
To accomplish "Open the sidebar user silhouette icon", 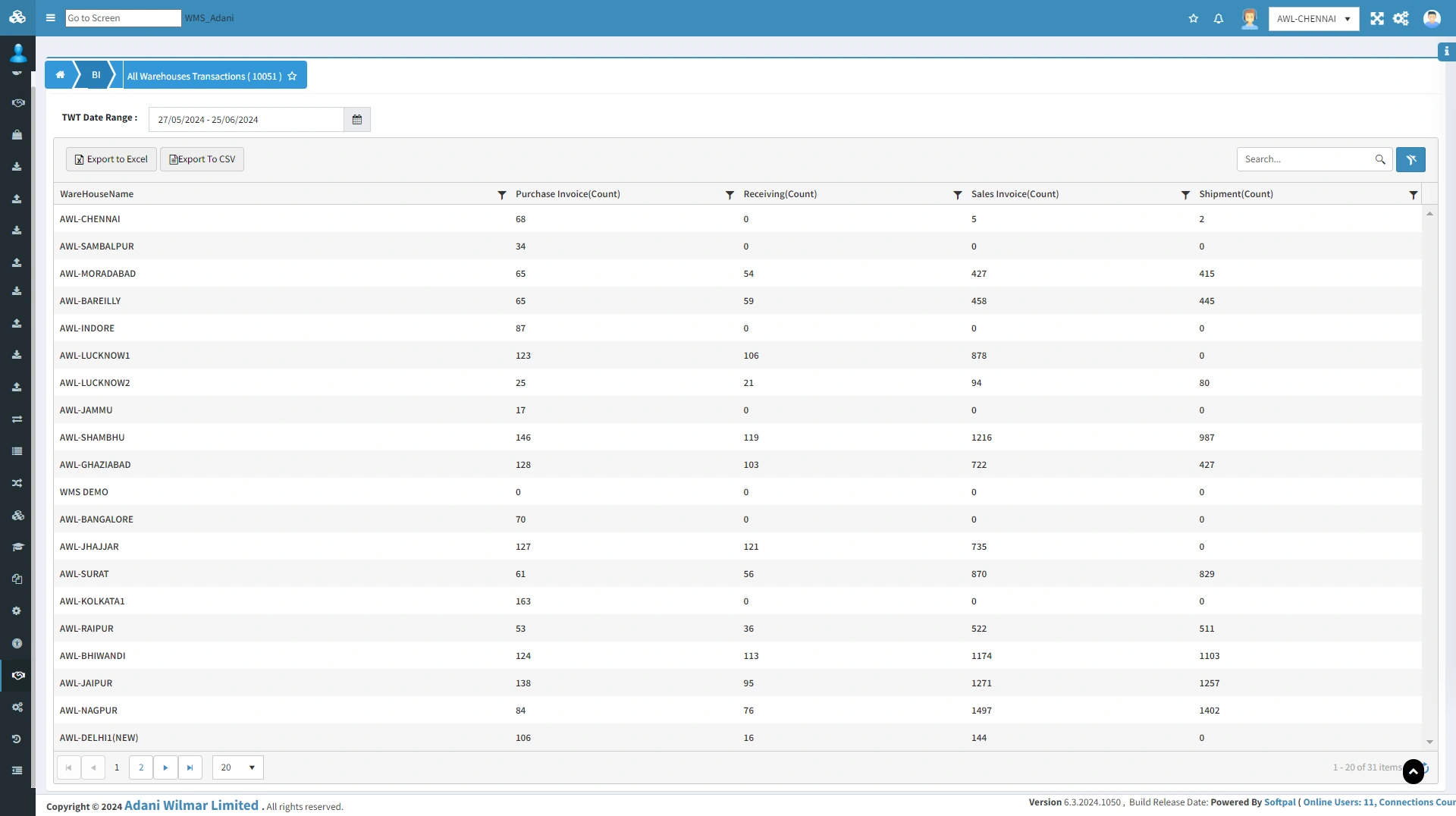I will click(18, 52).
